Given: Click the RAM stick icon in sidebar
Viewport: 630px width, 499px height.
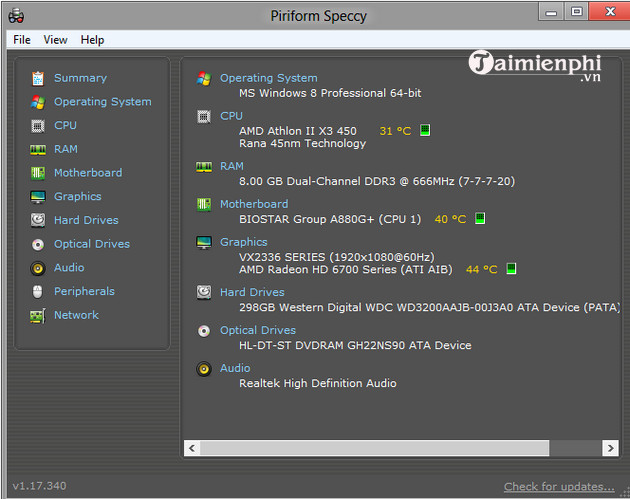Looking at the screenshot, I should pos(38,150).
